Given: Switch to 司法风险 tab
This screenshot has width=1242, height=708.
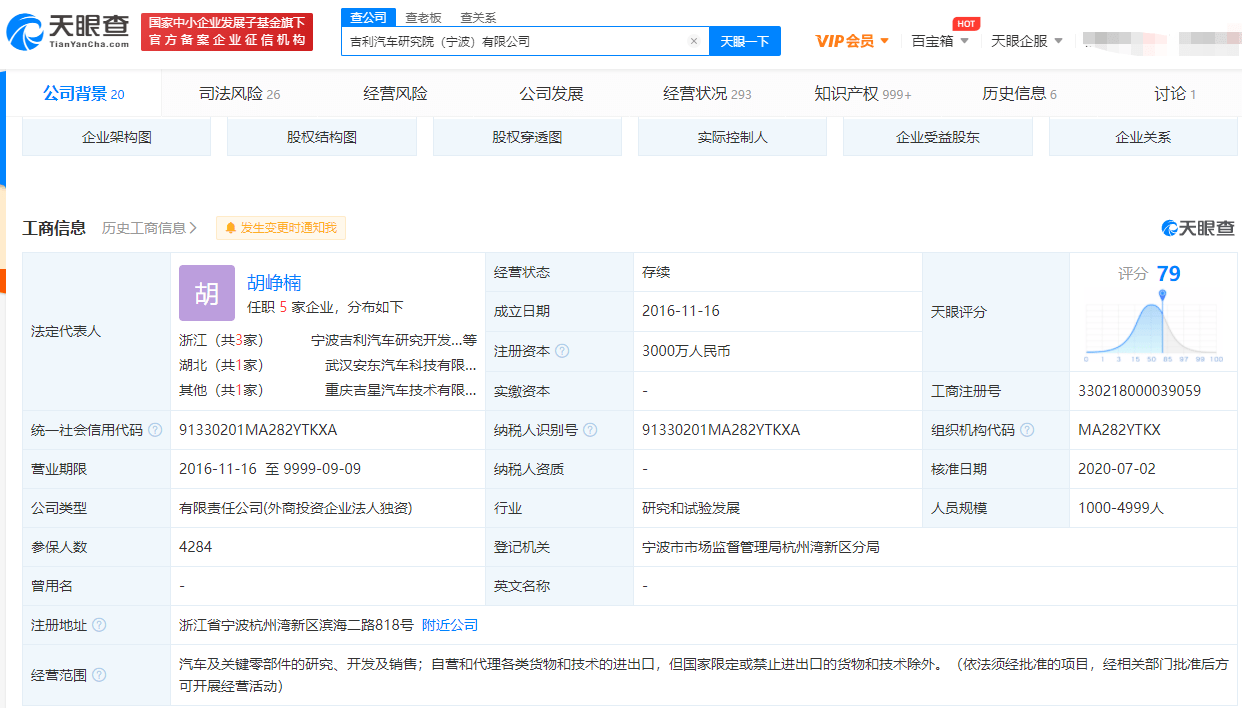Looking at the screenshot, I should pyautogui.click(x=240, y=94).
